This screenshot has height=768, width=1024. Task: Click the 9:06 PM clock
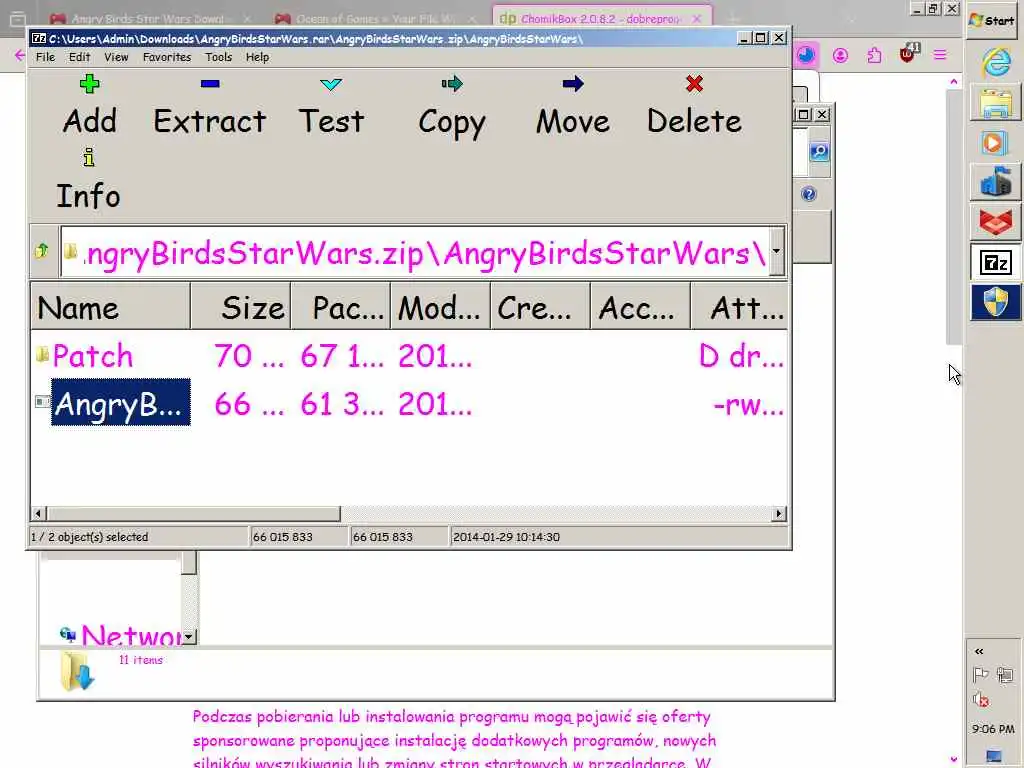click(993, 729)
